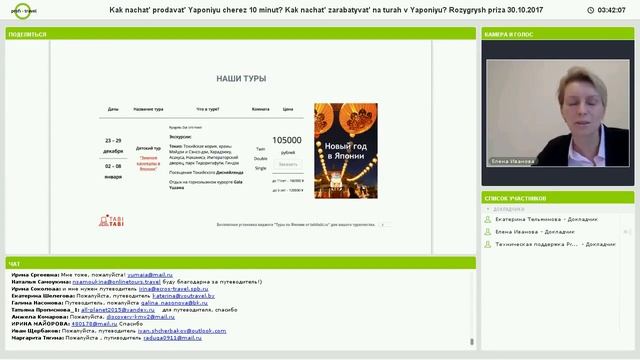
Task: Open the galina_nasonova@bk.ru email link
Action: pyautogui.click(x=174, y=303)
